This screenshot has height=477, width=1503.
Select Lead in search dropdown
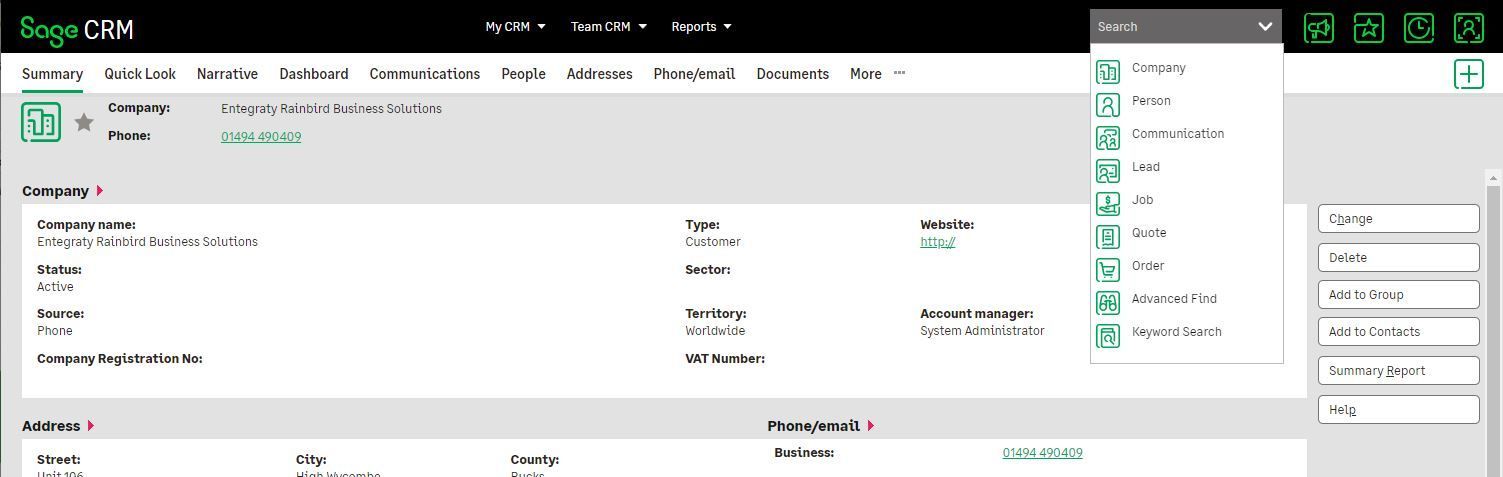[1146, 167]
